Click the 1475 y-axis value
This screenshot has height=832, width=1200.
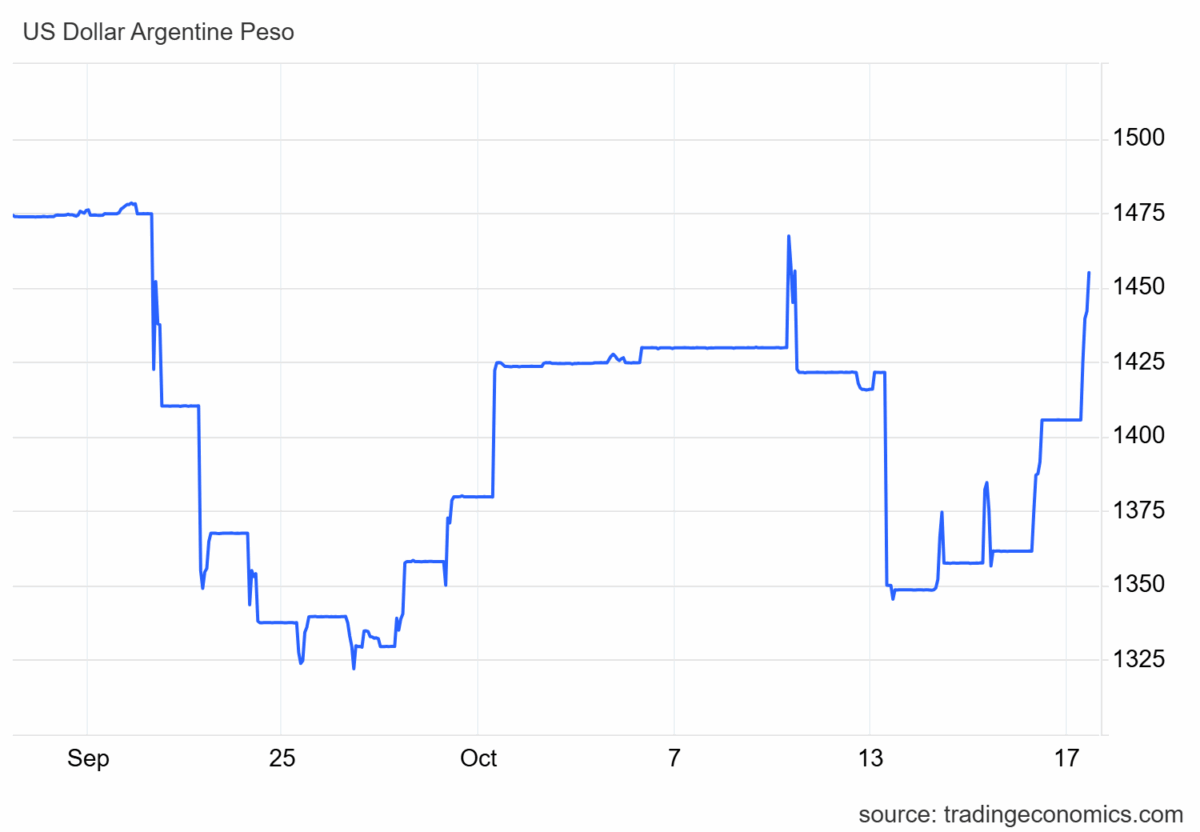[x=1139, y=213]
